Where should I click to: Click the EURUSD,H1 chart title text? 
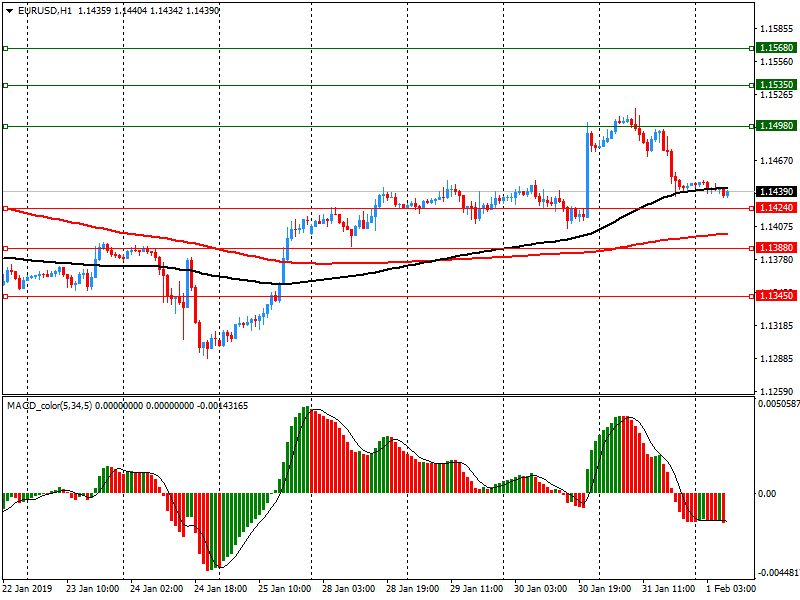[45, 10]
